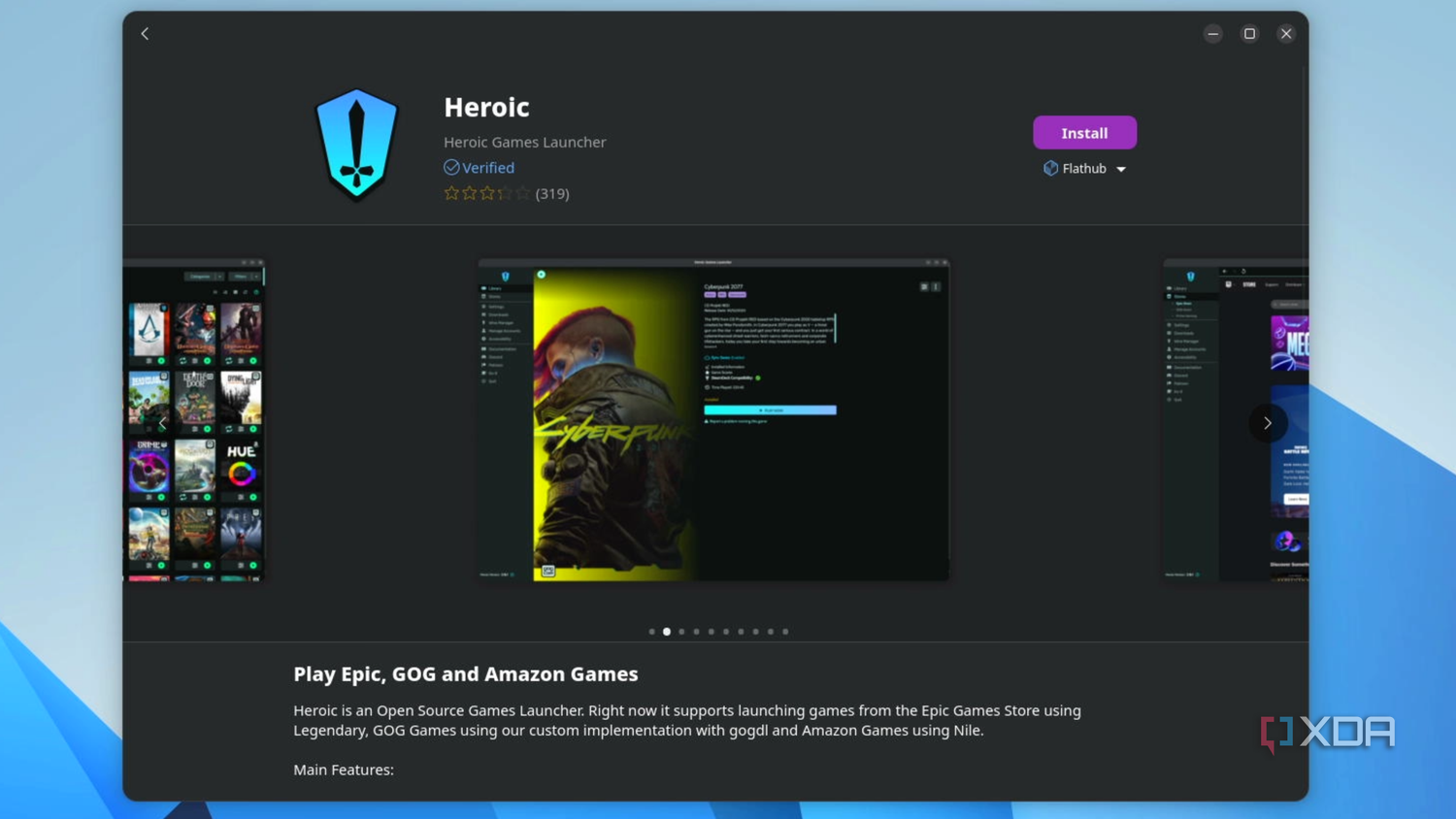Open the Cyberpunk 2077 center screenshot
1456x819 pixels.
713,420
